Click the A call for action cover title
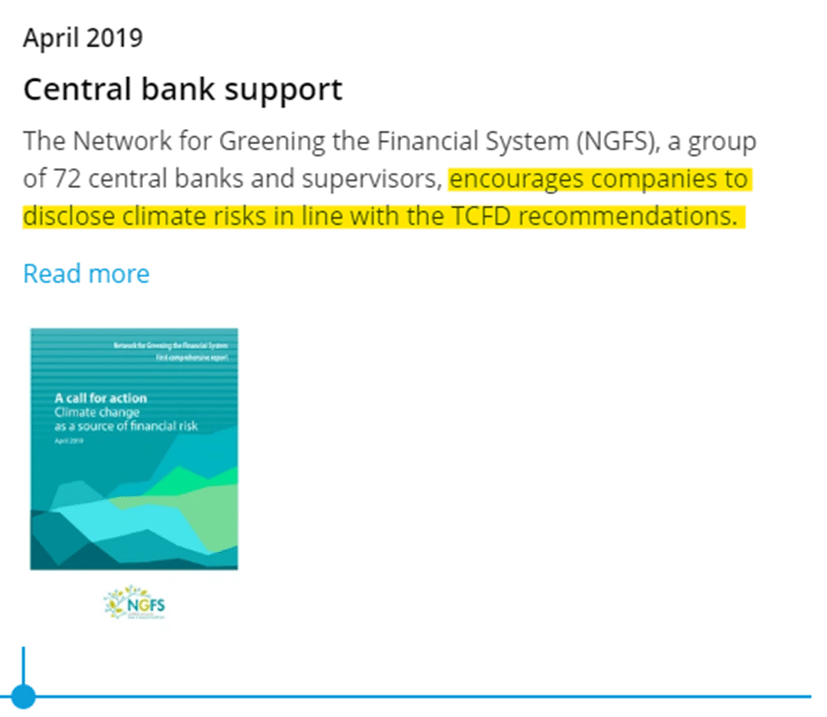Viewport: 827px width, 717px height. point(101,398)
